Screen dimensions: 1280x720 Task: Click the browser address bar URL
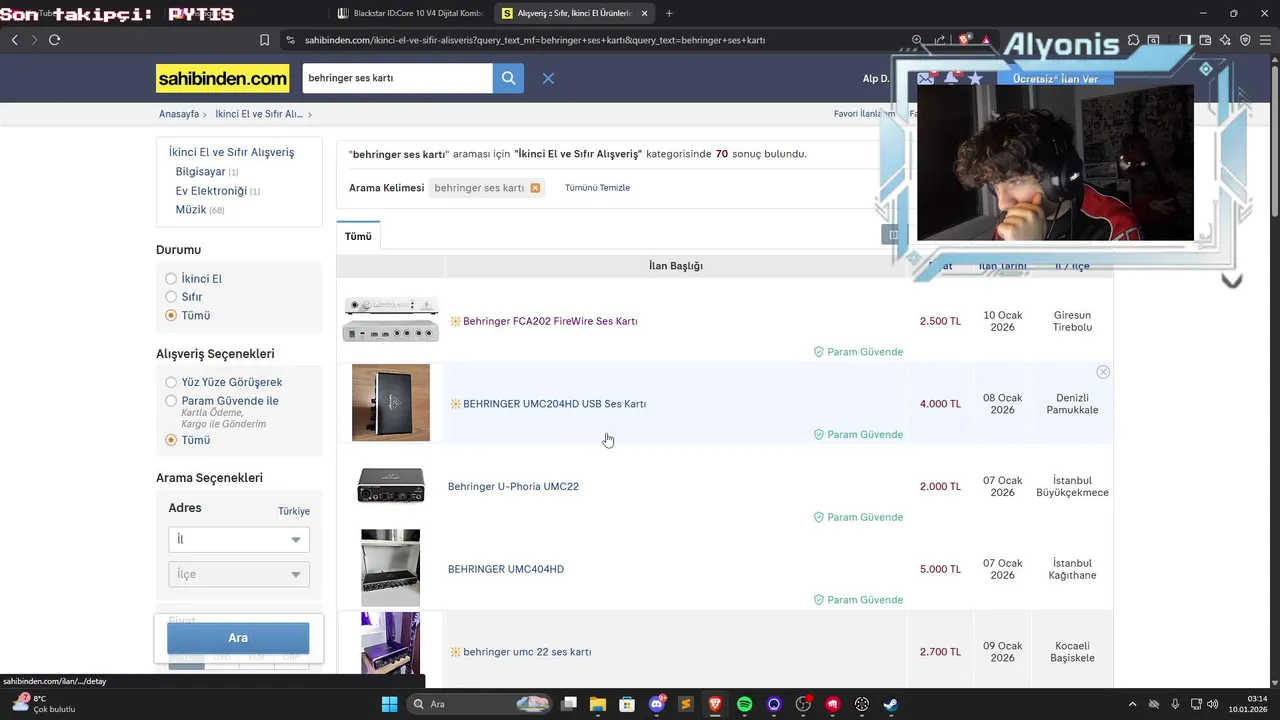tap(535, 40)
